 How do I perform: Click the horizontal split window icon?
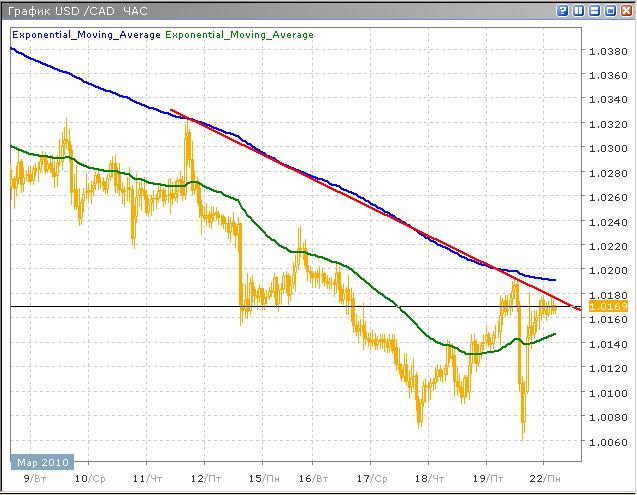click(594, 10)
